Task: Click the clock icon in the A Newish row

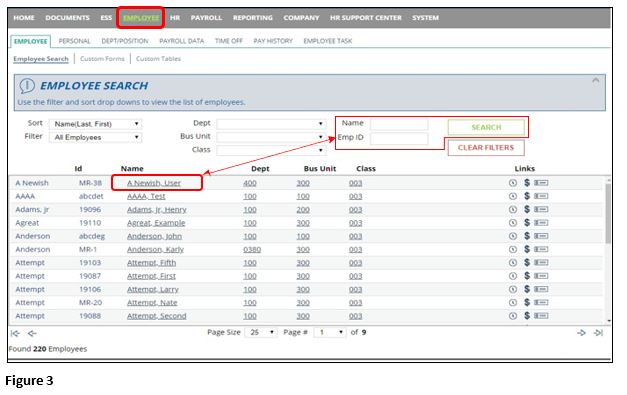Action: pos(513,183)
